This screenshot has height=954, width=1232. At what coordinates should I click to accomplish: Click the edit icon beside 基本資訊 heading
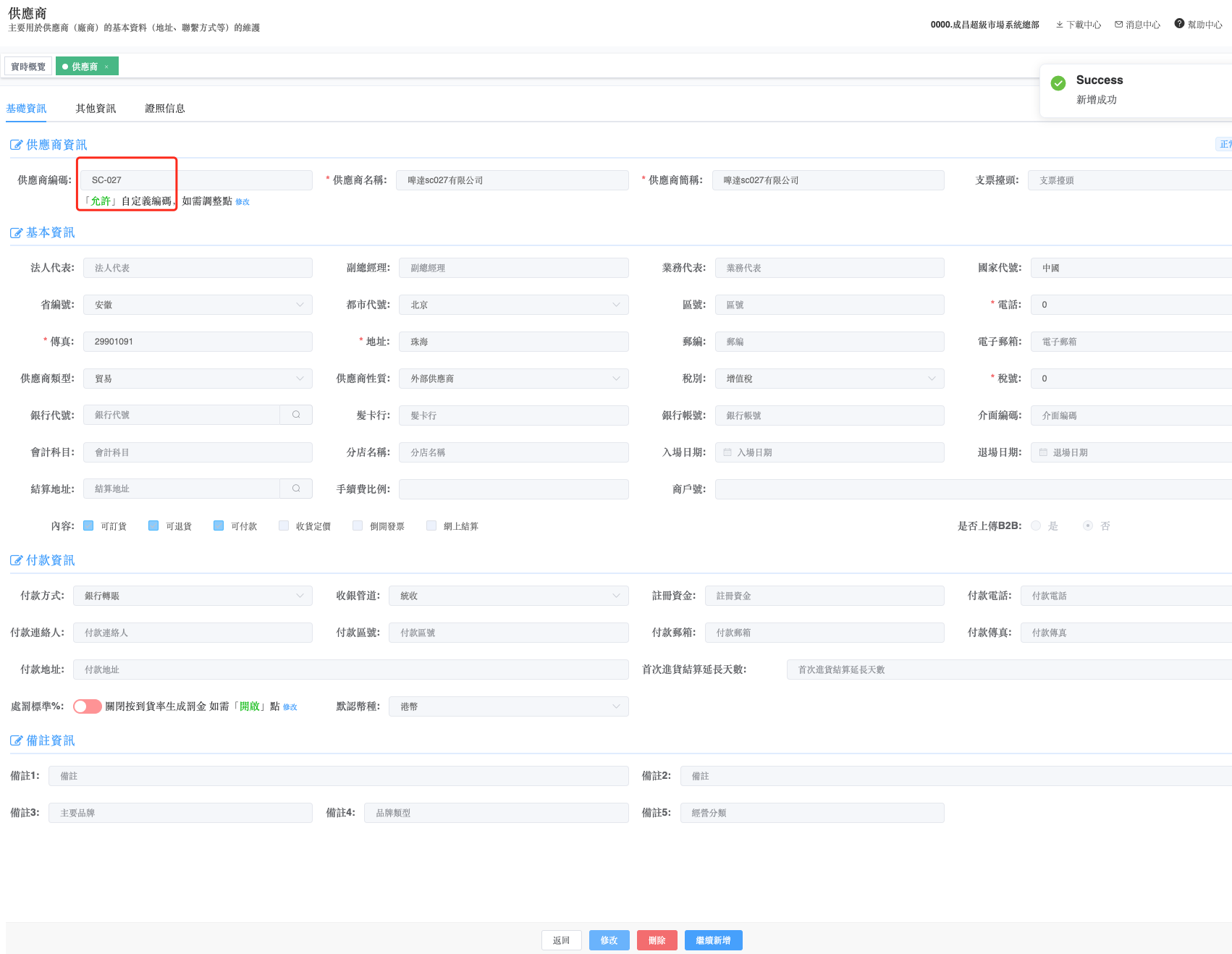pos(16,232)
